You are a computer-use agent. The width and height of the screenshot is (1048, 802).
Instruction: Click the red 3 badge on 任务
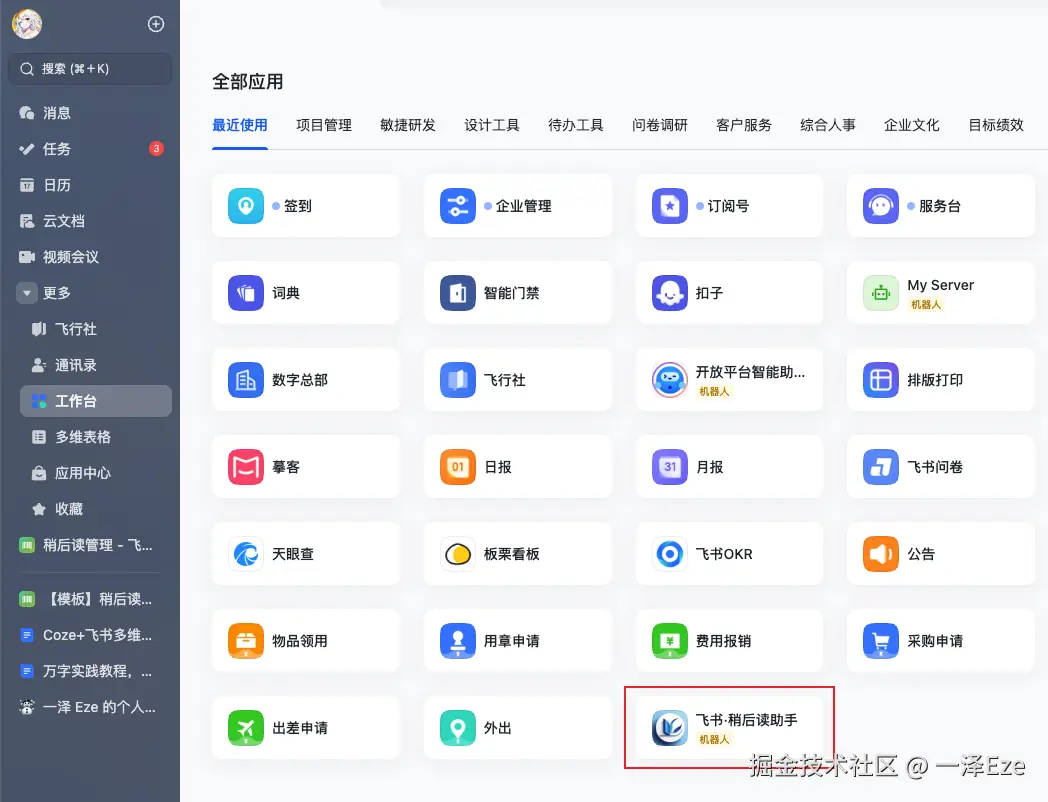pos(156,148)
